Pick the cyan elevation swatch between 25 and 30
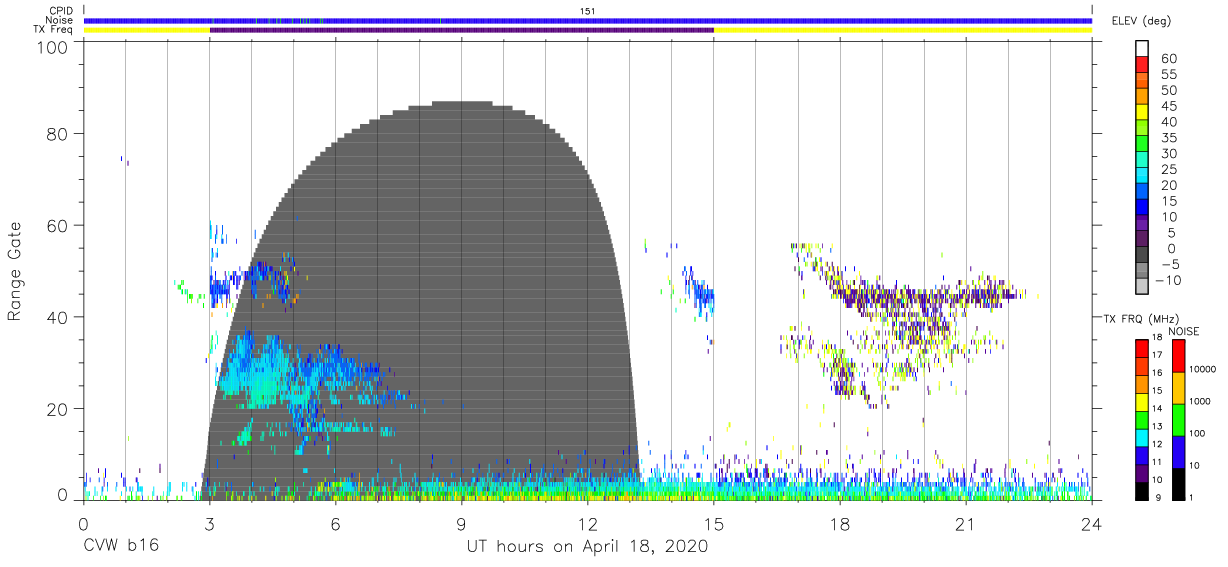 tap(1142, 158)
